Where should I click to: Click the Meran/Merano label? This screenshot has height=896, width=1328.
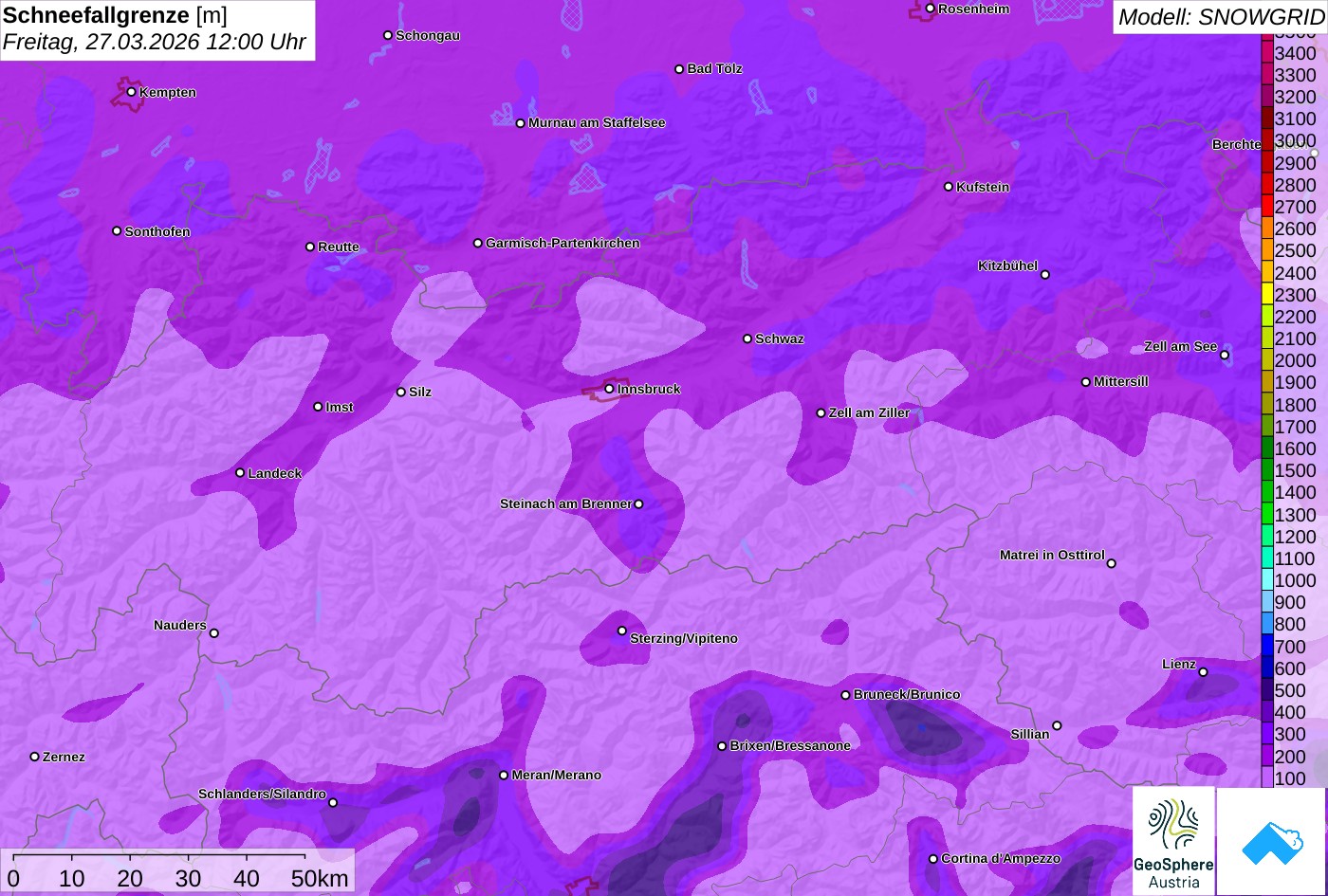coord(557,776)
